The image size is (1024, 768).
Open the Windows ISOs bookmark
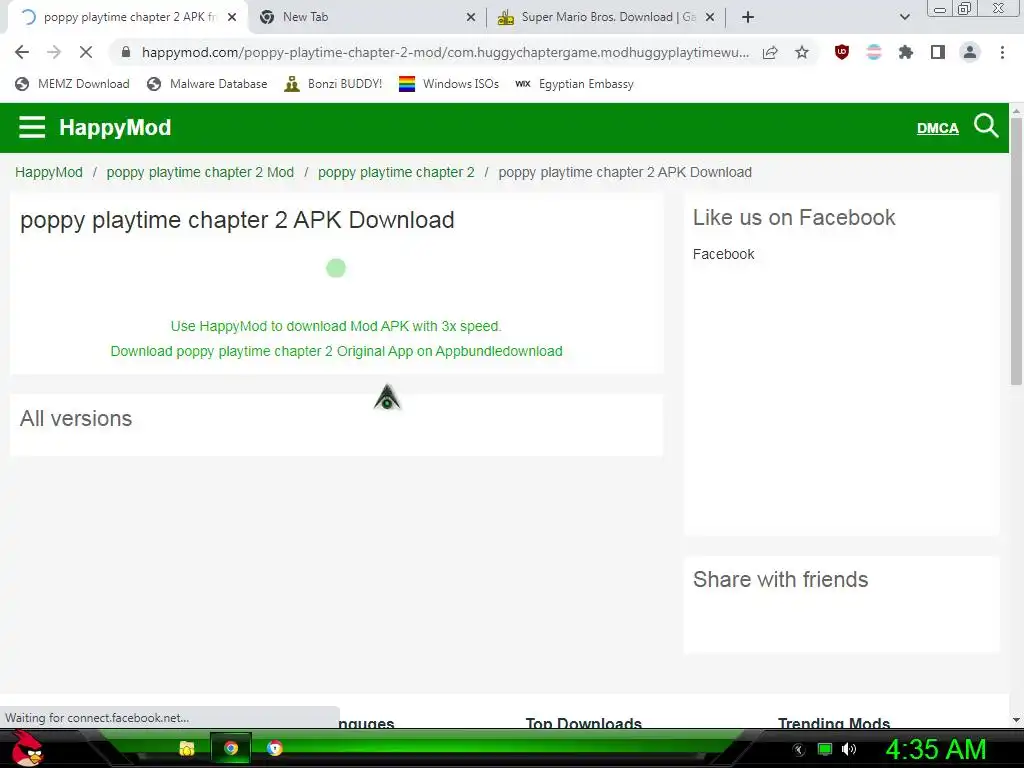point(449,84)
